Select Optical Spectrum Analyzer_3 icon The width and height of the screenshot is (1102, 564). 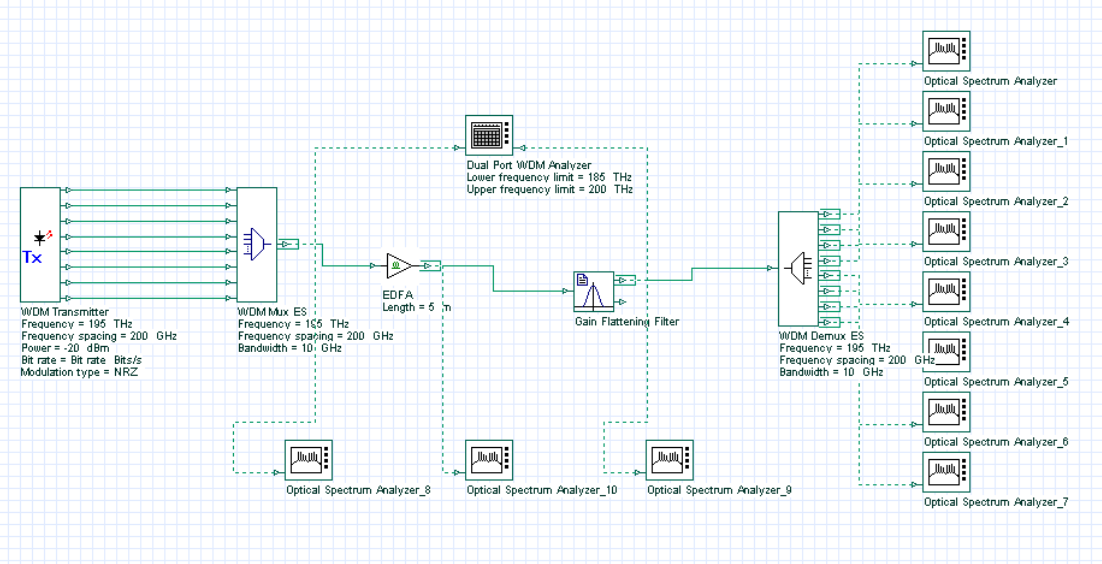click(947, 231)
